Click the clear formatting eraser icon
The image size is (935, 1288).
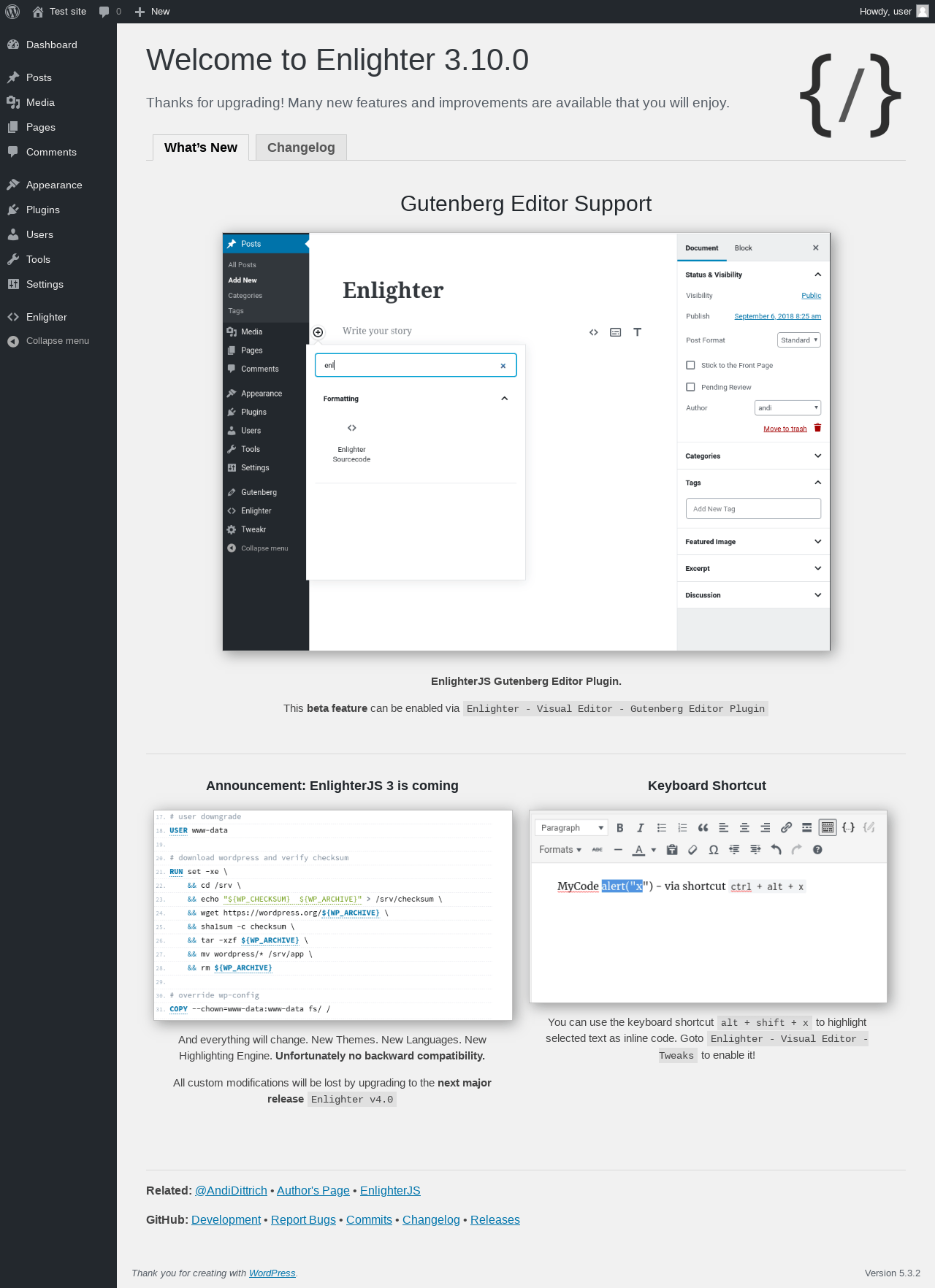tap(692, 849)
